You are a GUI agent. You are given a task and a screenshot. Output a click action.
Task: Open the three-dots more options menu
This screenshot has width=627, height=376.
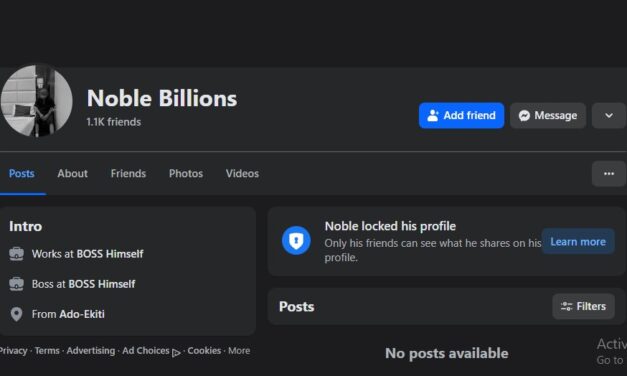[x=609, y=174]
